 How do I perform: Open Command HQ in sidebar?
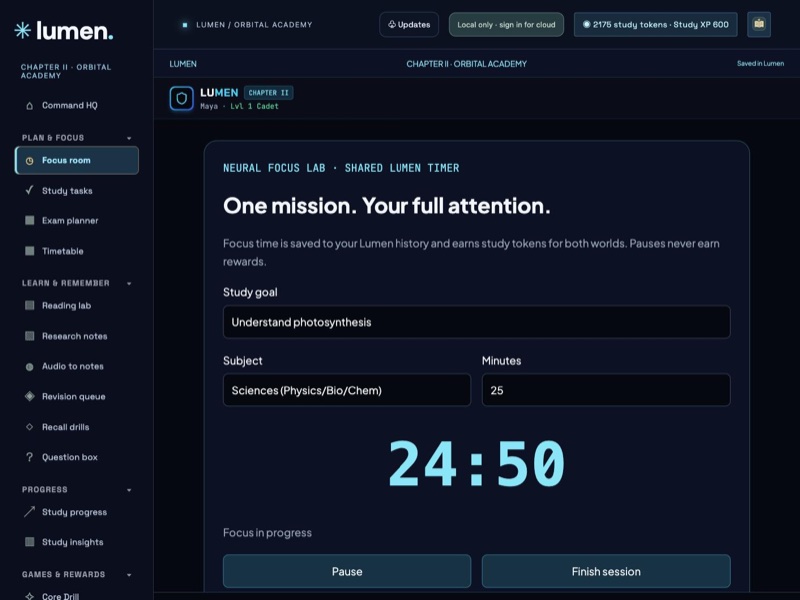[x=77, y=106]
